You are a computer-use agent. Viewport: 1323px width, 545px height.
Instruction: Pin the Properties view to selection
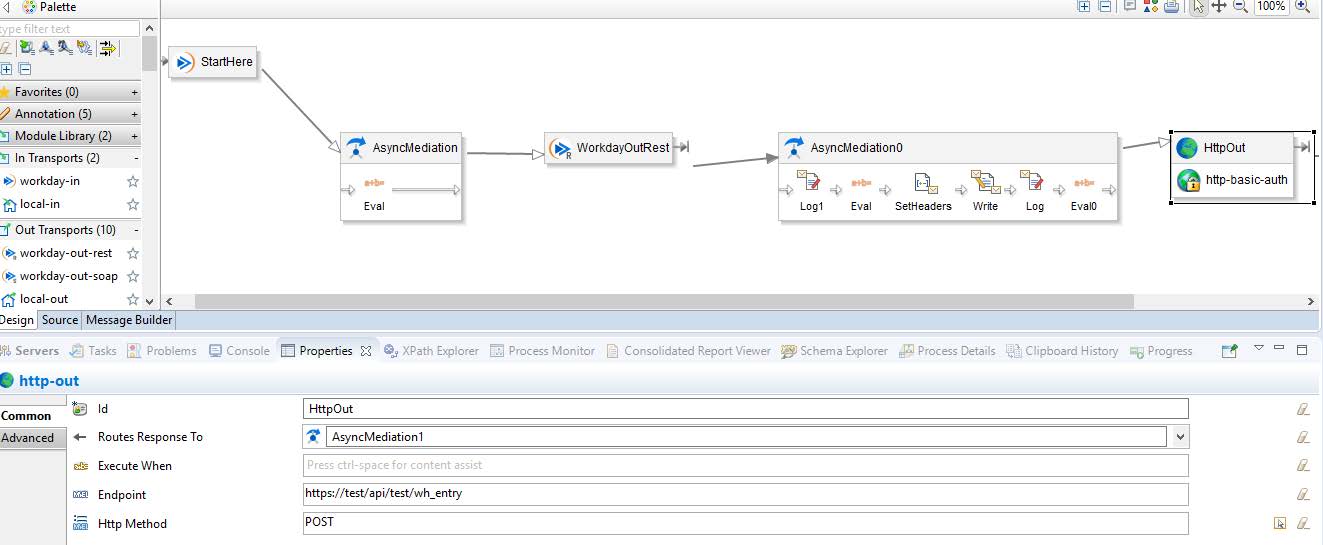pos(1229,351)
